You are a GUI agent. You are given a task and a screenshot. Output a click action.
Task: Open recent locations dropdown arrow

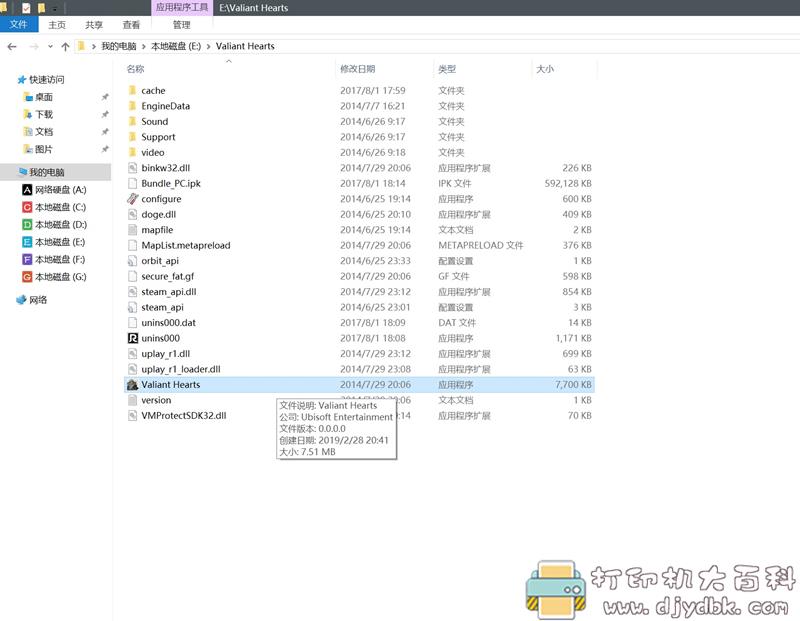(x=50, y=46)
